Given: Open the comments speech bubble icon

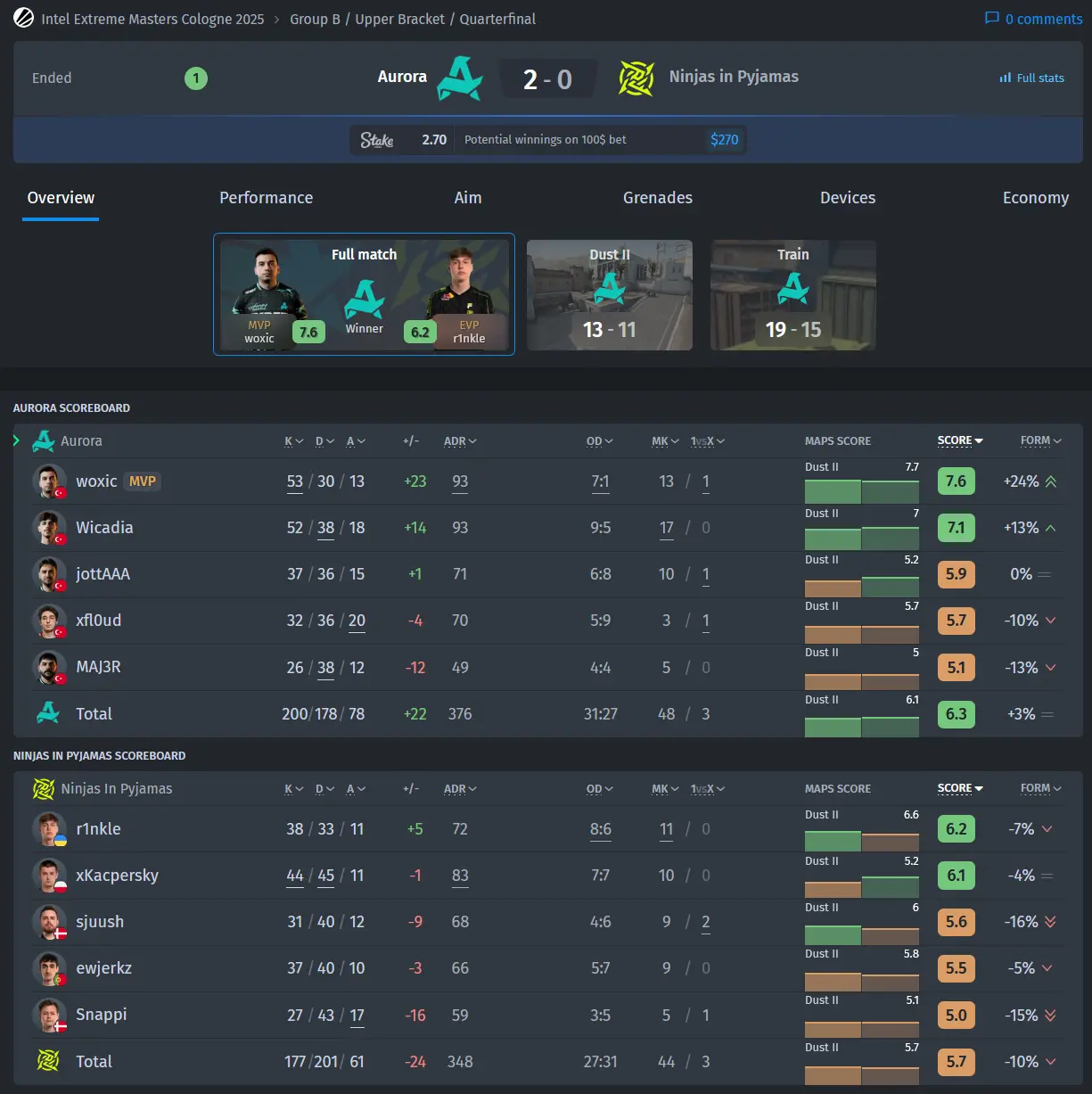Looking at the screenshot, I should click(x=991, y=18).
